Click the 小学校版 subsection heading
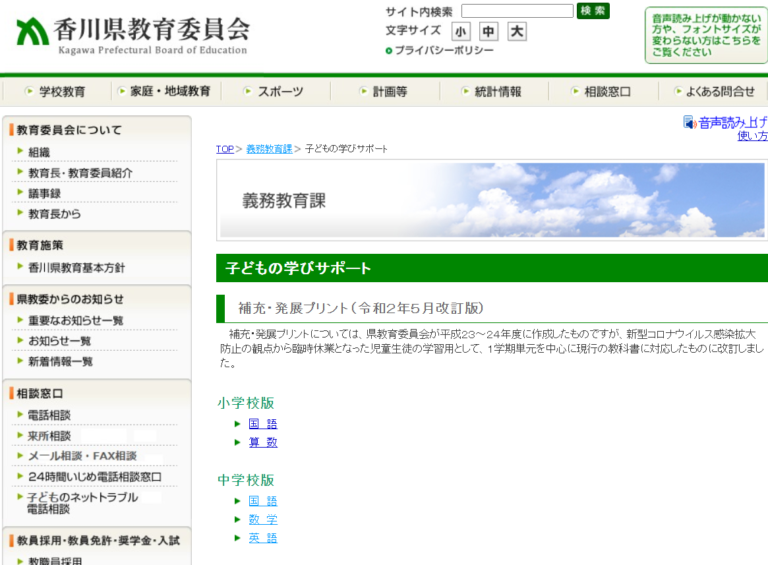Image resolution: width=768 pixels, height=565 pixels. (246, 403)
